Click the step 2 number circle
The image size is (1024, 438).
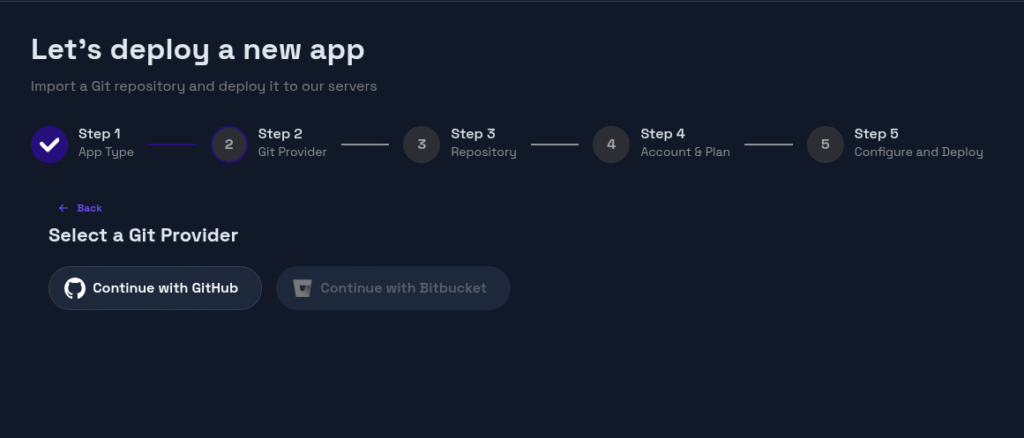229,144
